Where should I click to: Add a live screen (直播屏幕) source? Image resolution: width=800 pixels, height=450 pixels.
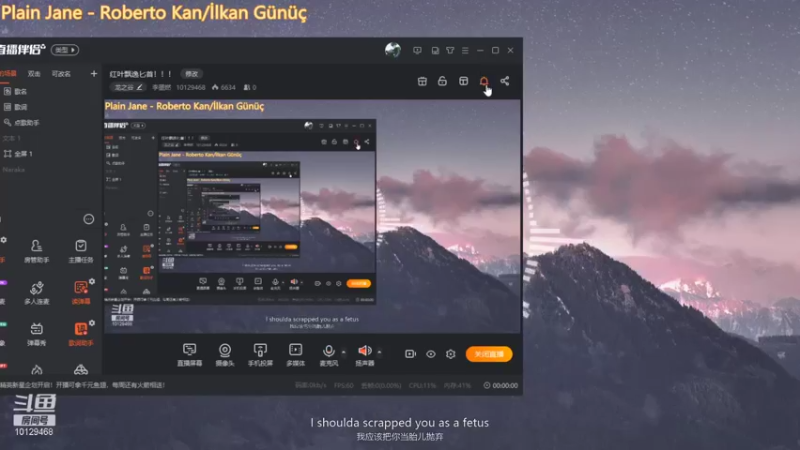click(x=189, y=355)
